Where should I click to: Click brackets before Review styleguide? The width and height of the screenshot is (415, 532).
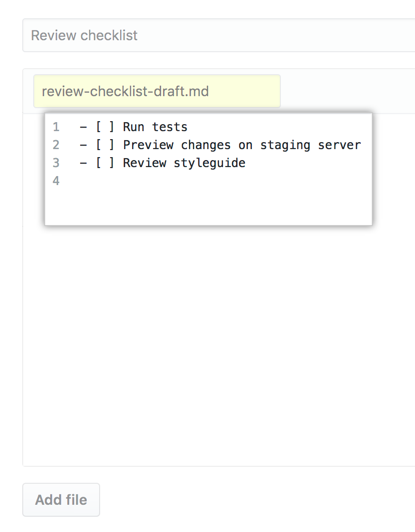(x=105, y=163)
